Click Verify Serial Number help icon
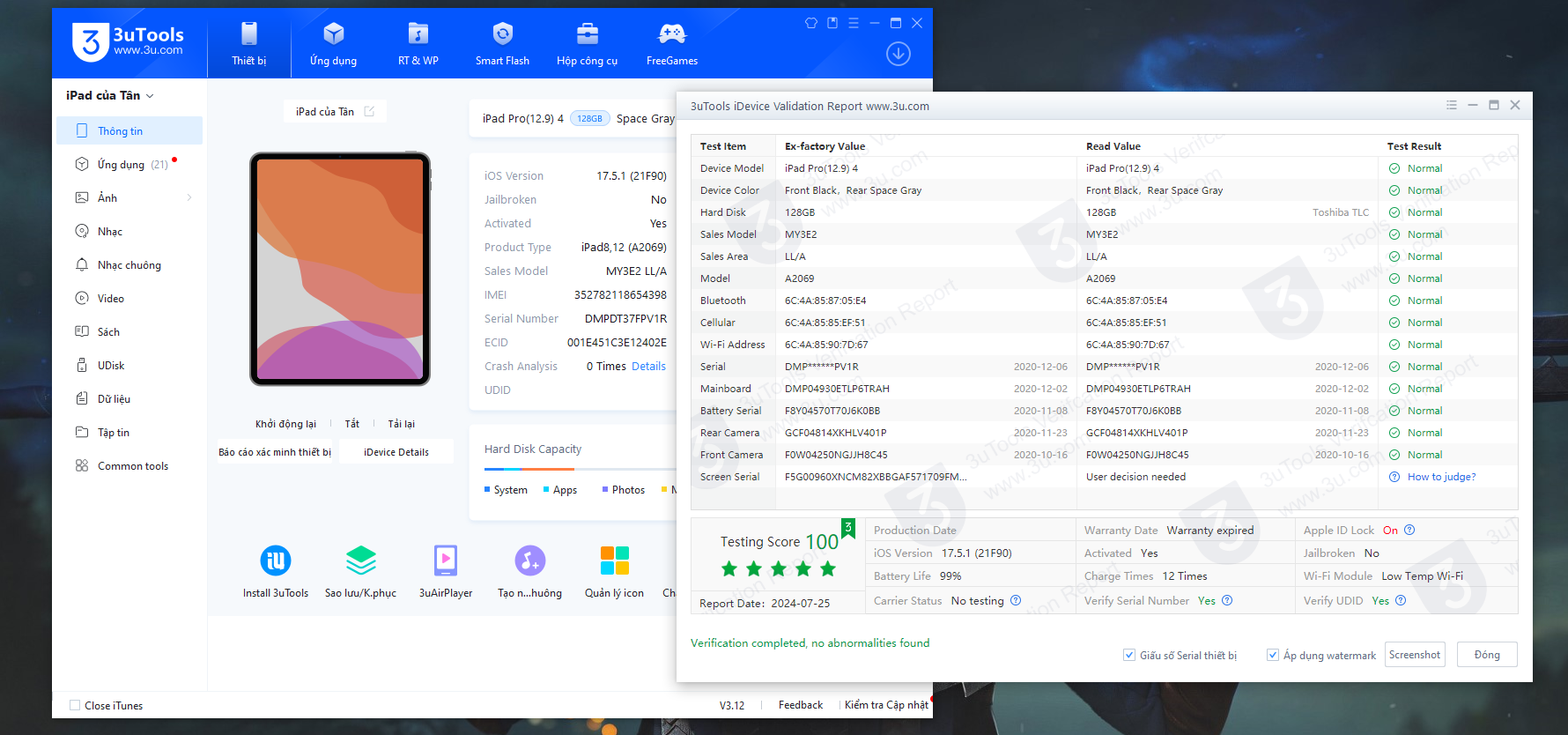Image resolution: width=1568 pixels, height=735 pixels. [1227, 600]
